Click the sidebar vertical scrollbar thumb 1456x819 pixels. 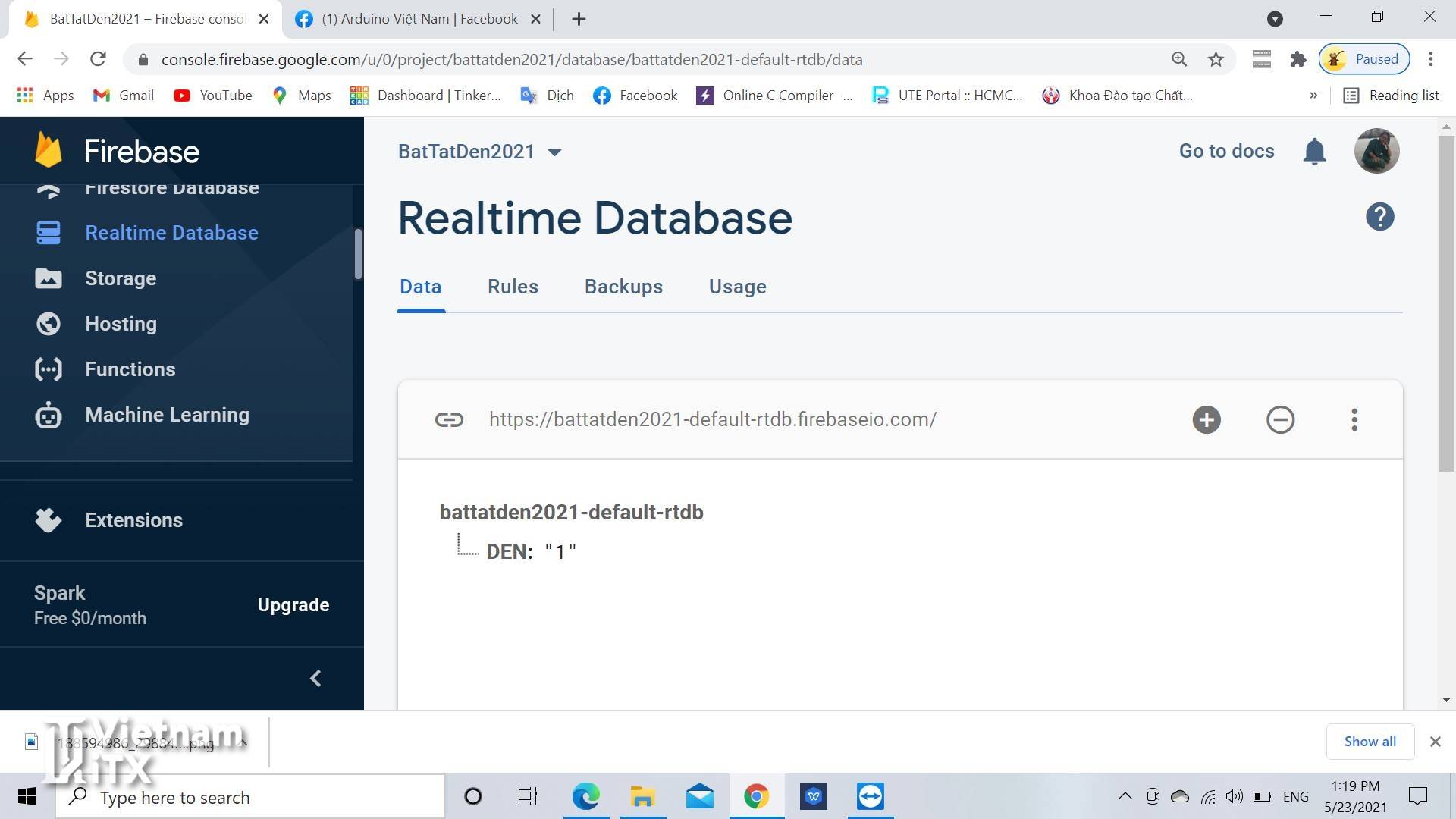point(358,254)
